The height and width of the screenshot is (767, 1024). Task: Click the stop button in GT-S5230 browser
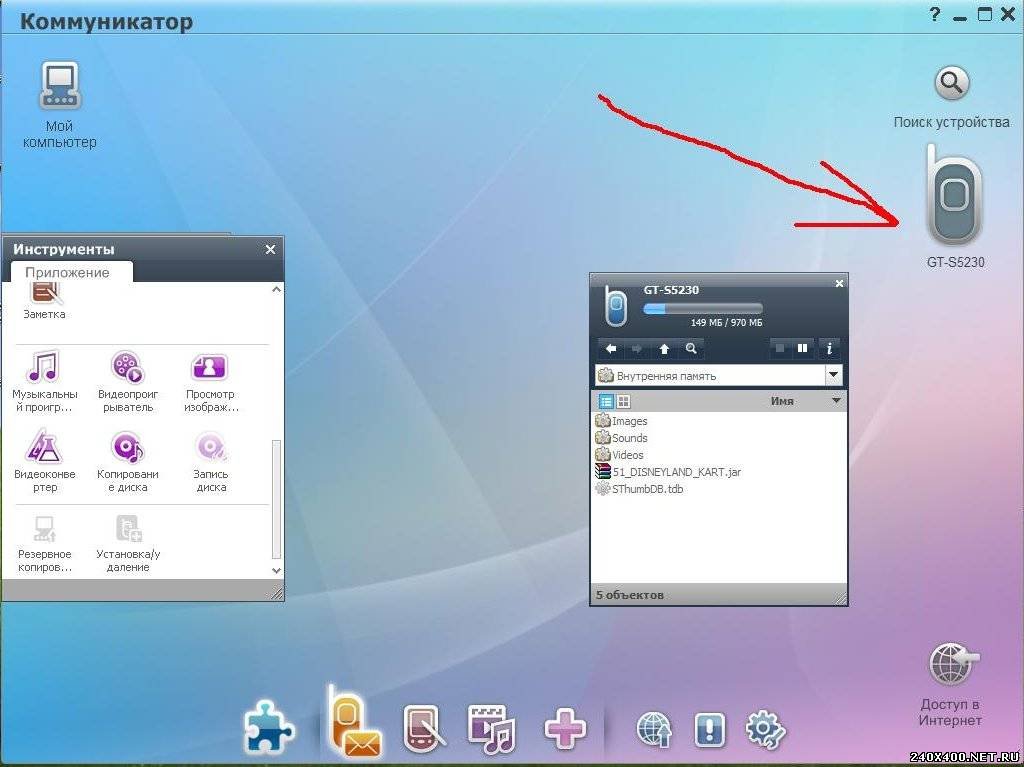(x=779, y=349)
